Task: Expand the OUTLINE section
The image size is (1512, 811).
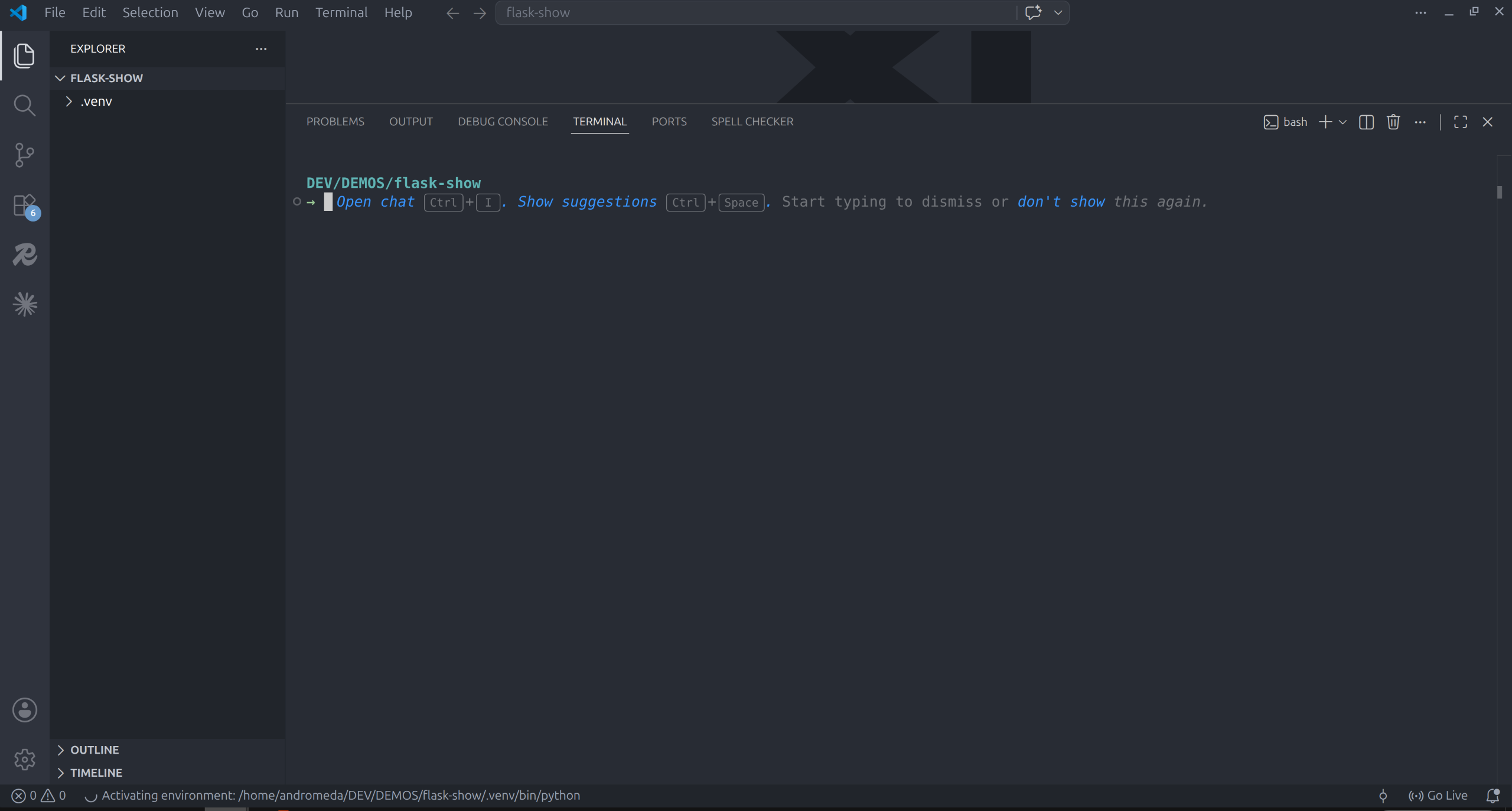Action: pyautogui.click(x=167, y=750)
